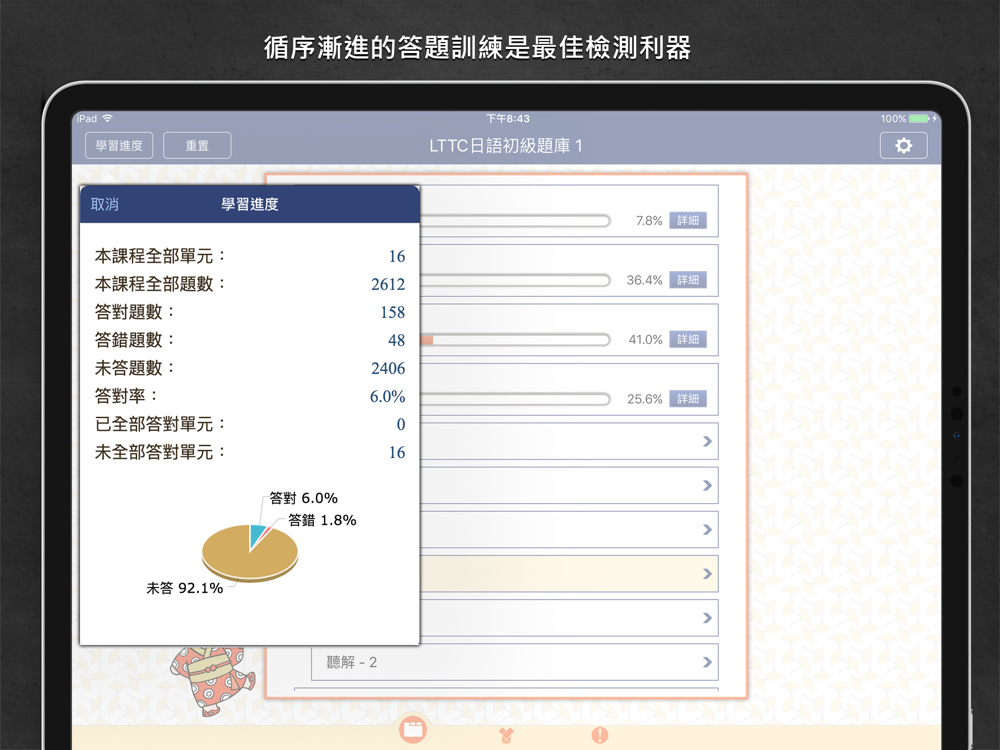The image size is (1000, 750).
Task: Tap the 本課程全部單元 label
Action: tap(161, 256)
